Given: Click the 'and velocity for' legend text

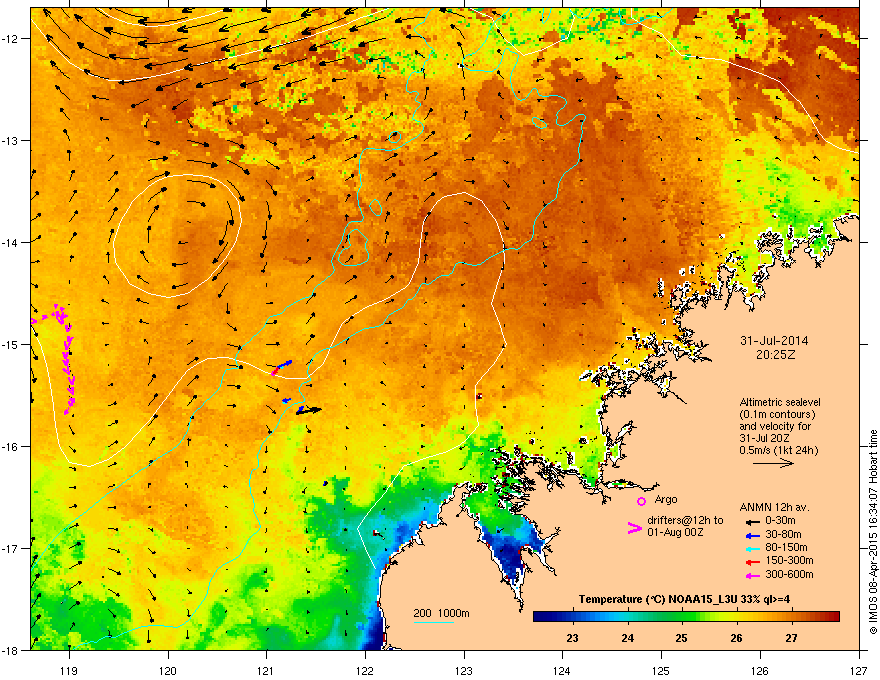Looking at the screenshot, I should point(774,426).
